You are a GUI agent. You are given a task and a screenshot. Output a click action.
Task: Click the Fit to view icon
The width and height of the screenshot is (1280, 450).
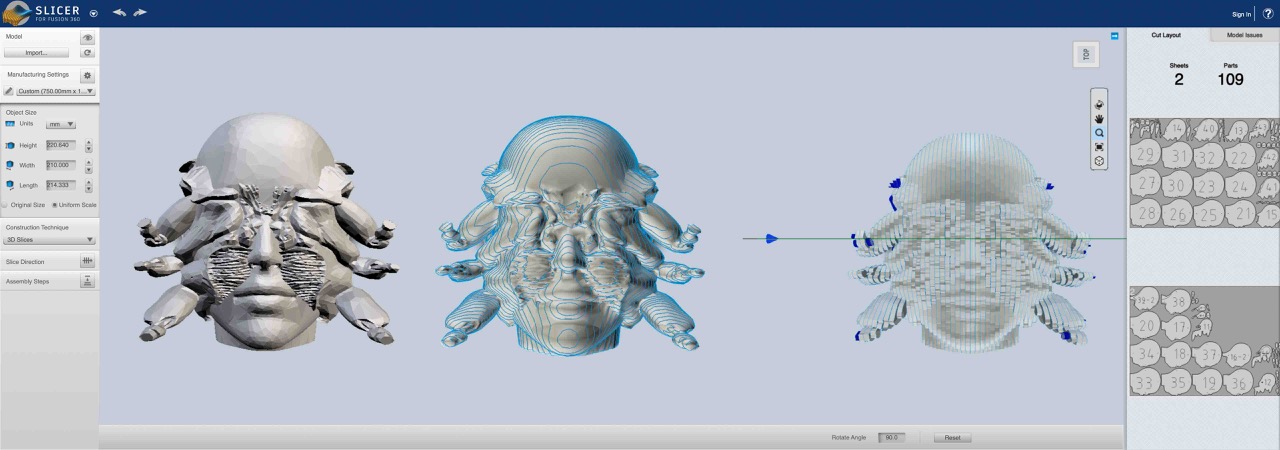pos(1099,146)
